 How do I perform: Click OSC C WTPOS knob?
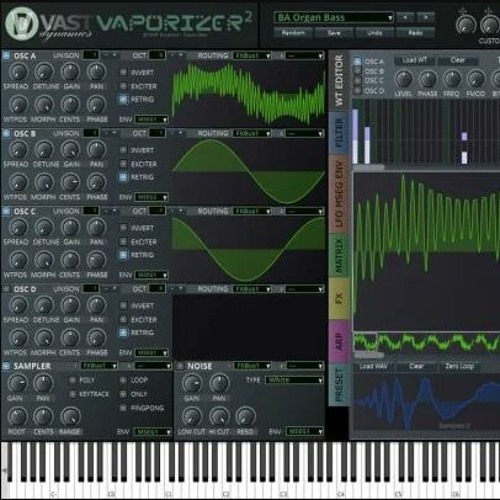(18, 260)
